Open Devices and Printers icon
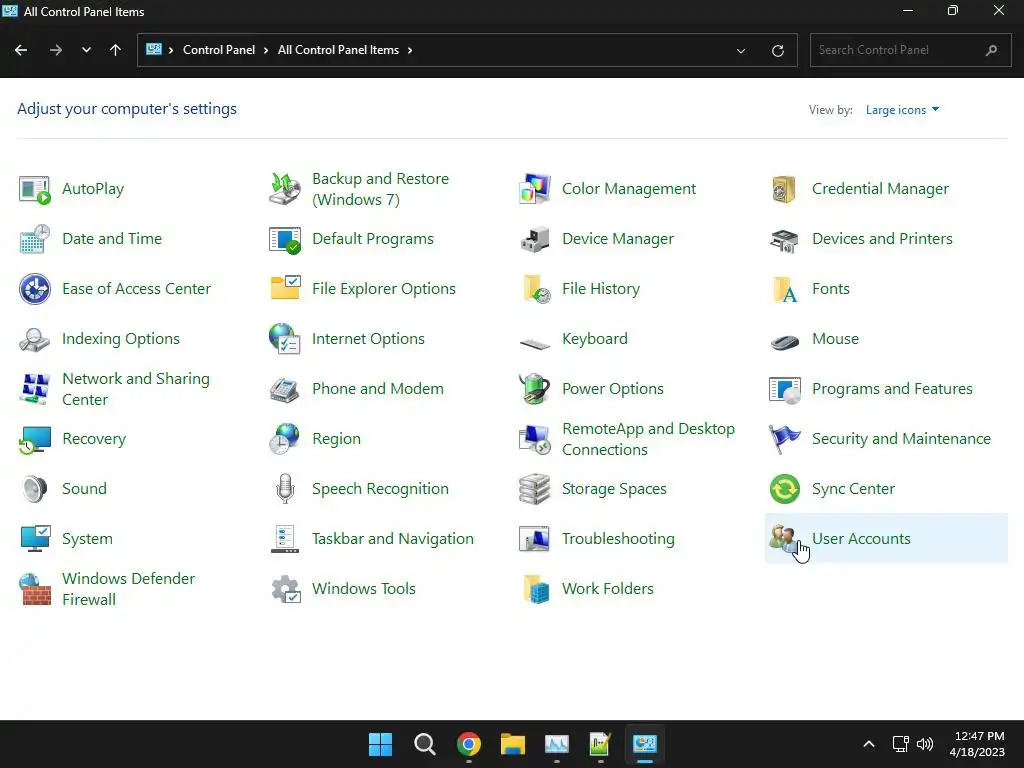Viewport: 1024px width, 768px height. [784, 239]
